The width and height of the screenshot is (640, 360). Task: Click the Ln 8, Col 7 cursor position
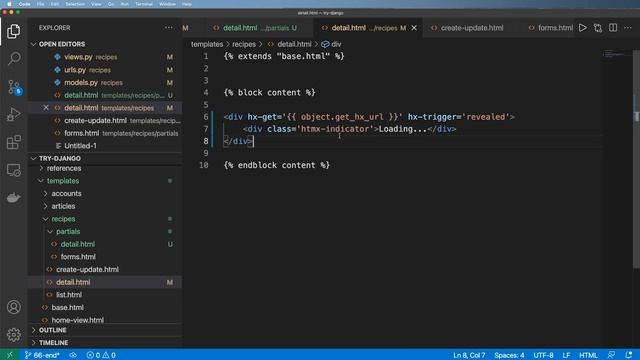[469, 355]
